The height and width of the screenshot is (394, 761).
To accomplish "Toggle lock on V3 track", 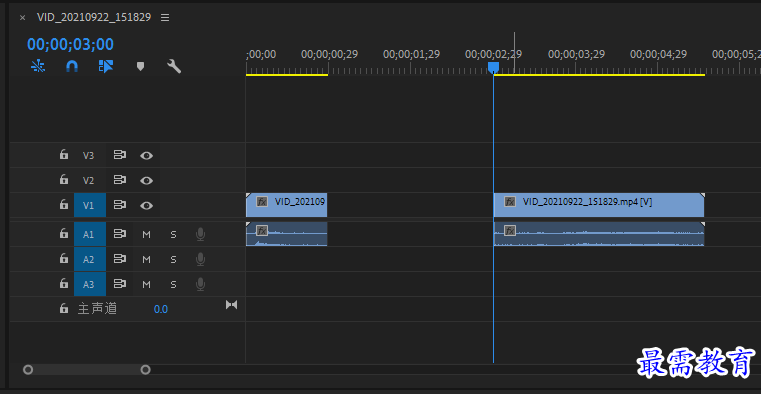I will pos(64,155).
